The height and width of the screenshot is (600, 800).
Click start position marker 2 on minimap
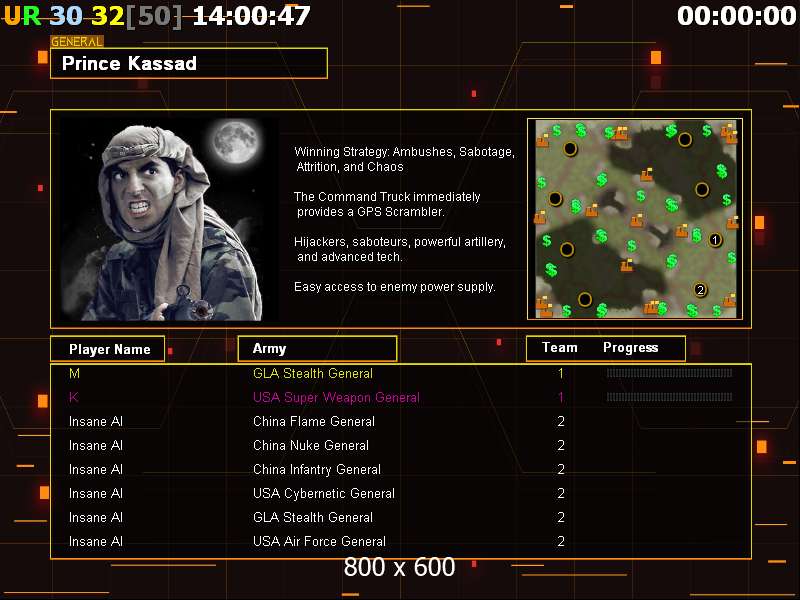[x=701, y=290]
